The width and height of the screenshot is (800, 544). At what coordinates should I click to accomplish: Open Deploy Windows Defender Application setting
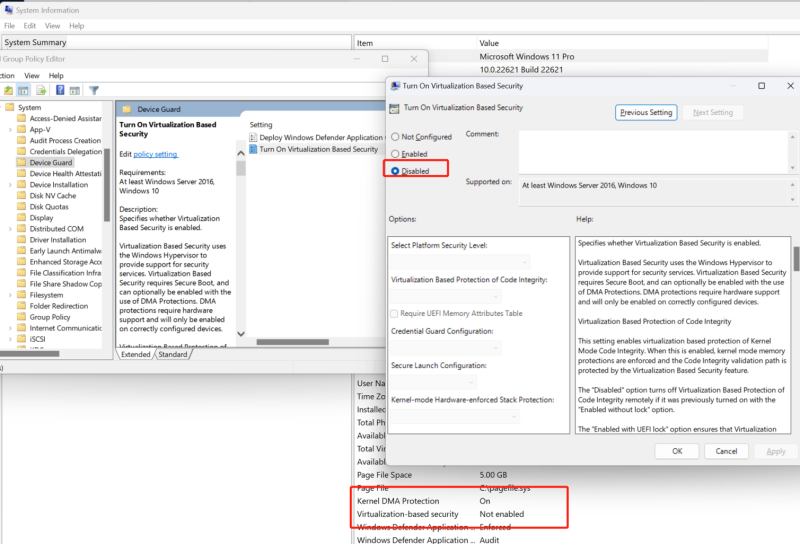(320, 137)
